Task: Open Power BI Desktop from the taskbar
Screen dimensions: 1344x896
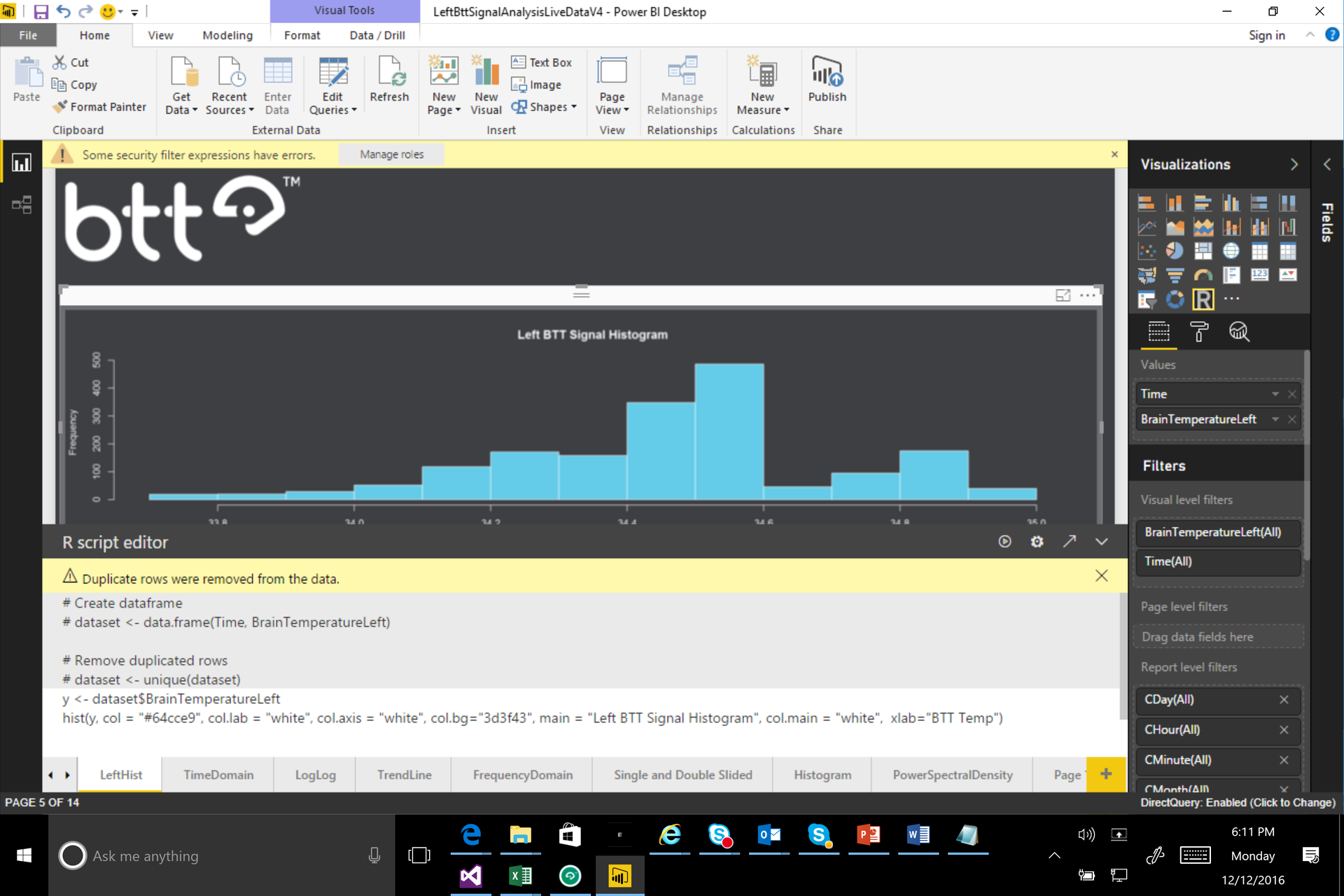Action: [620, 876]
